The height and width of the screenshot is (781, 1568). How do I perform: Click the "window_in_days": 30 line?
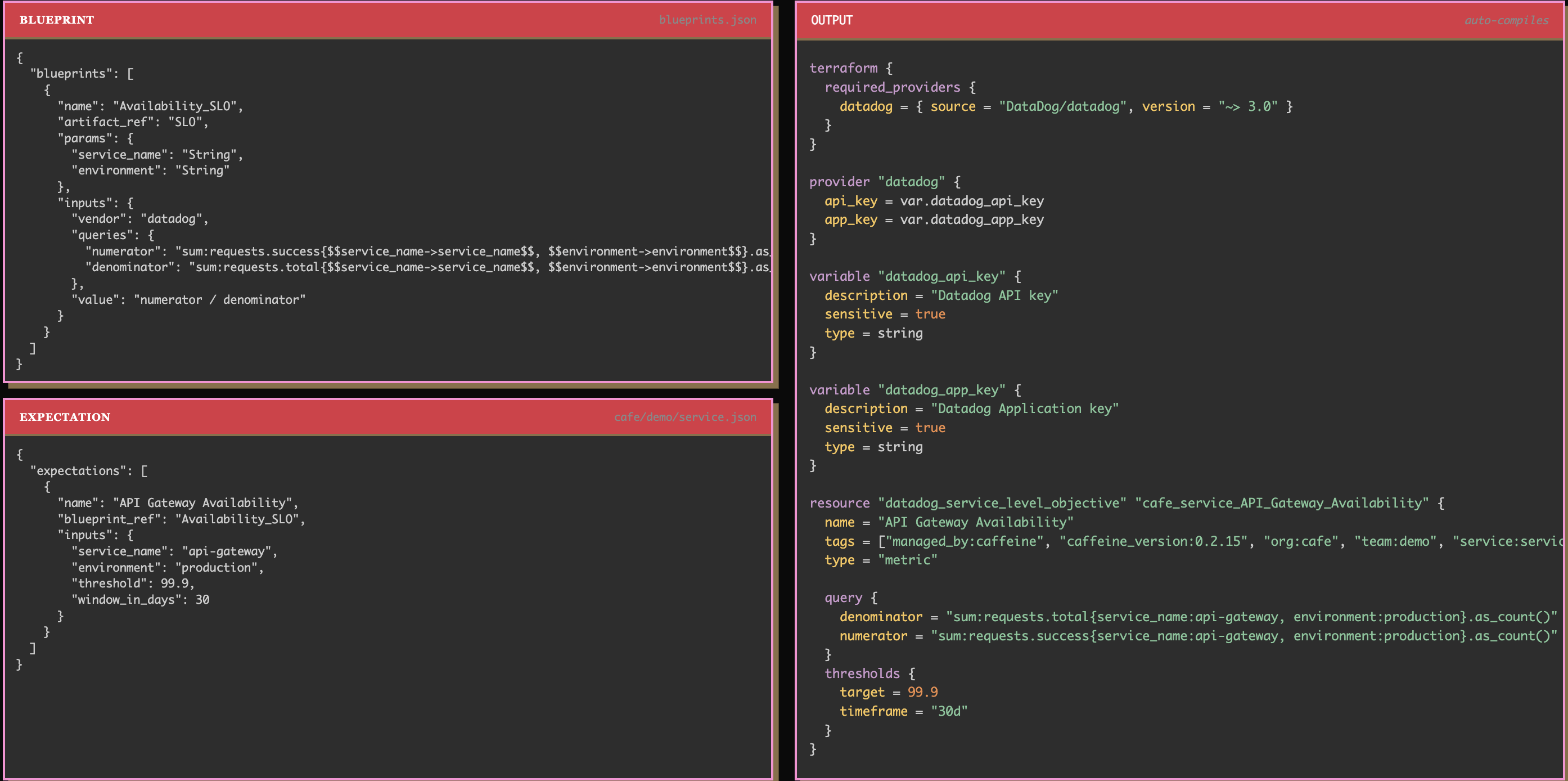pos(140,599)
